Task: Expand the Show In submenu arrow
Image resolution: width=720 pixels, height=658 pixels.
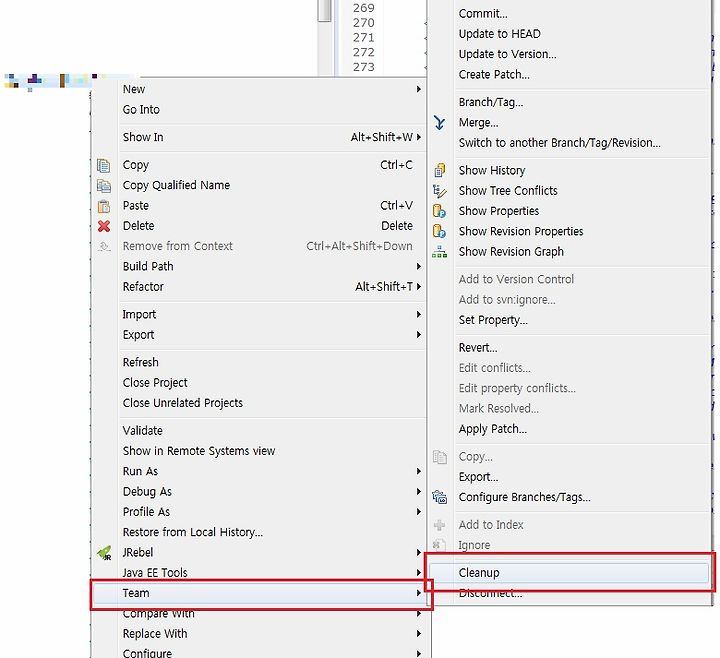Action: [418, 137]
